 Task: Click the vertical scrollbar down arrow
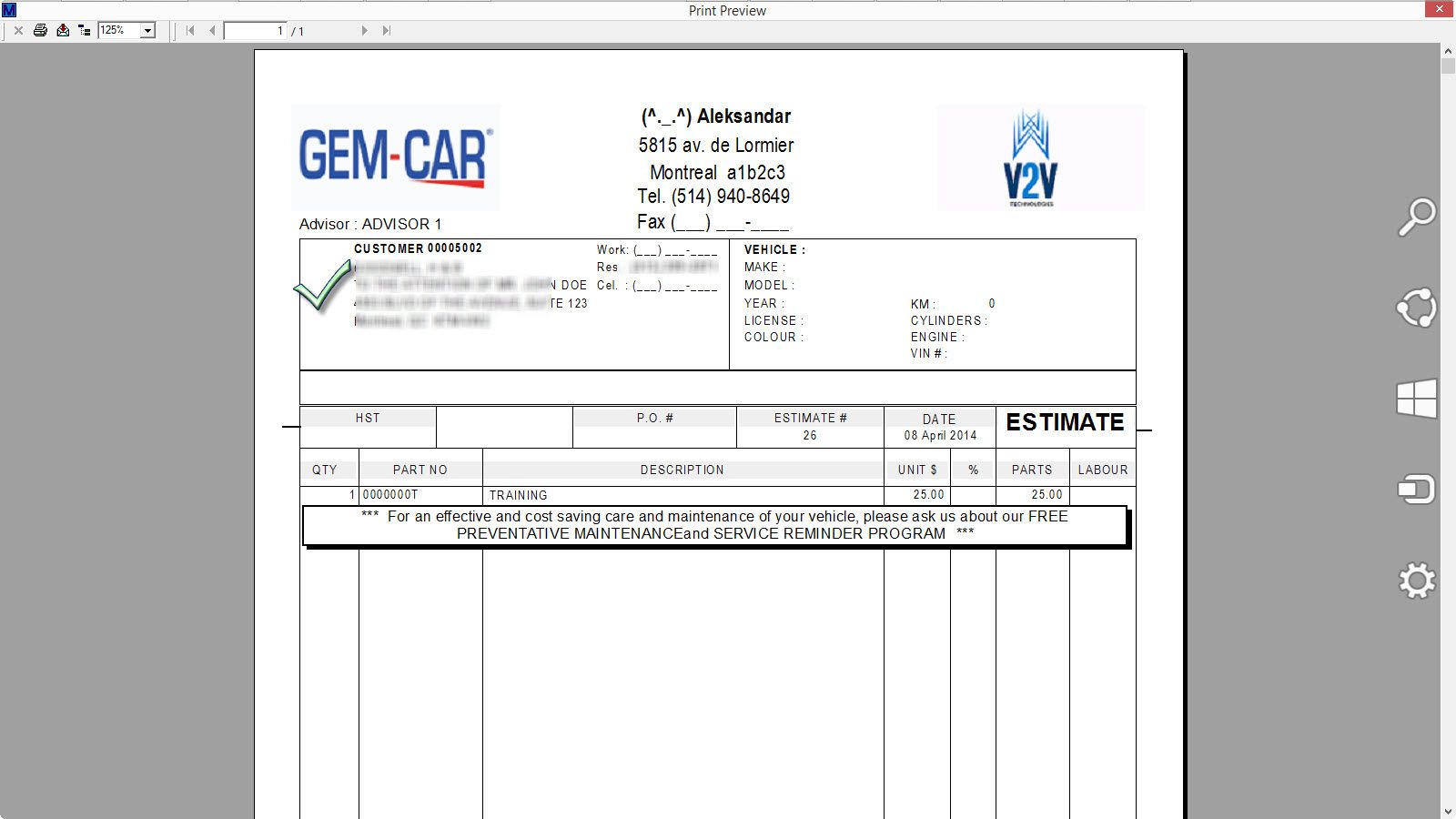[x=1448, y=811]
